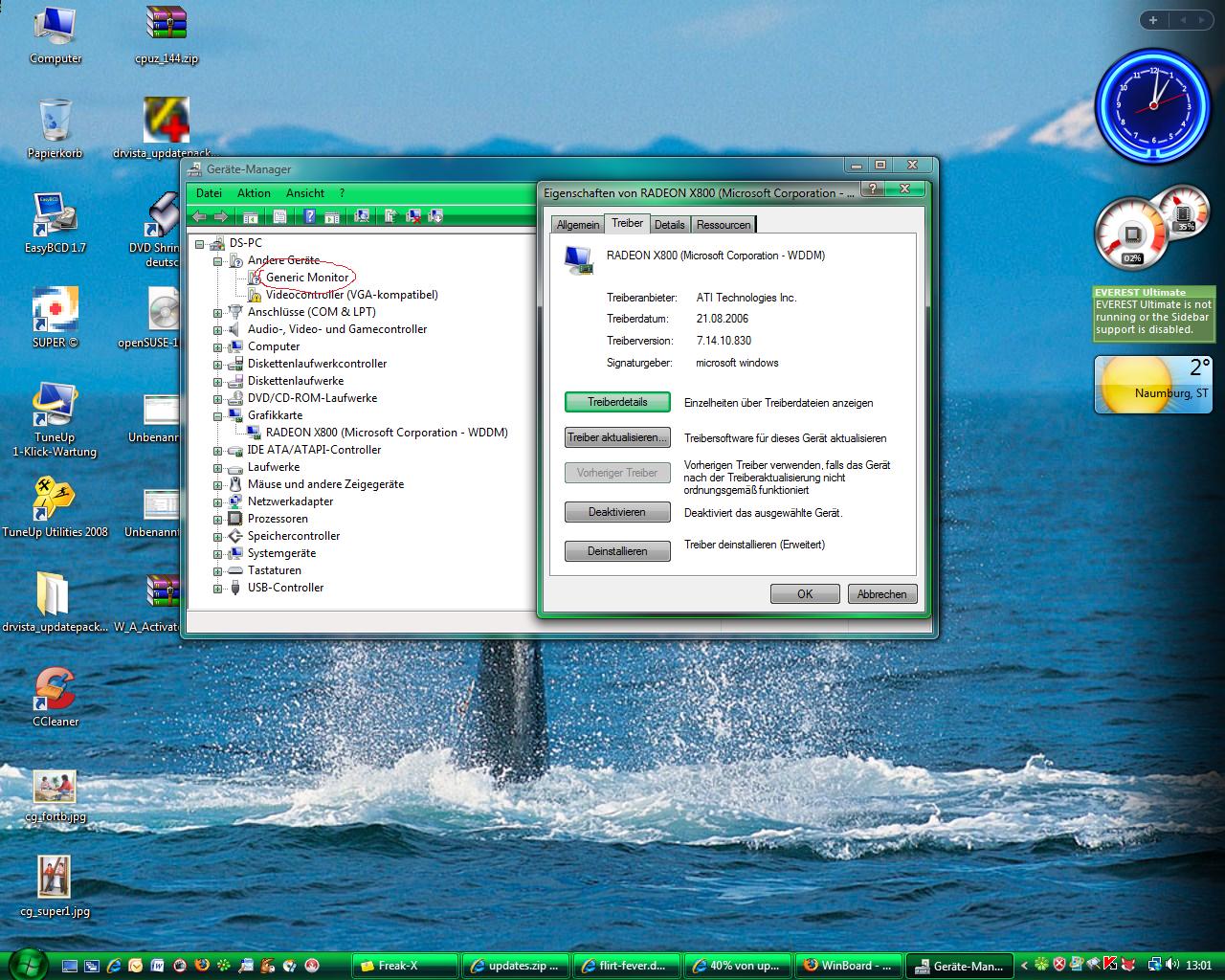
Task: Open the Aktion menu
Action: click(x=254, y=193)
